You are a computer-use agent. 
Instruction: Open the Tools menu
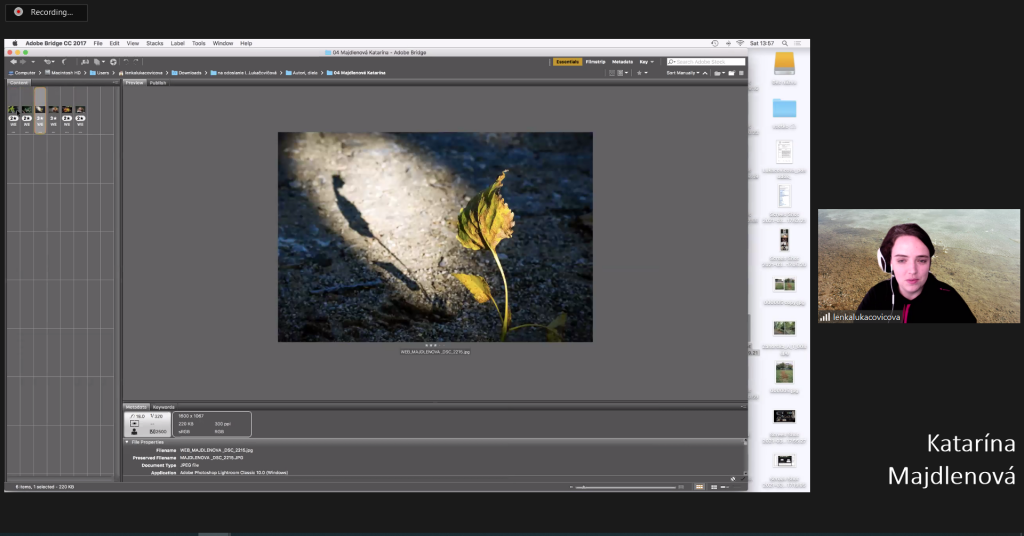coord(199,43)
